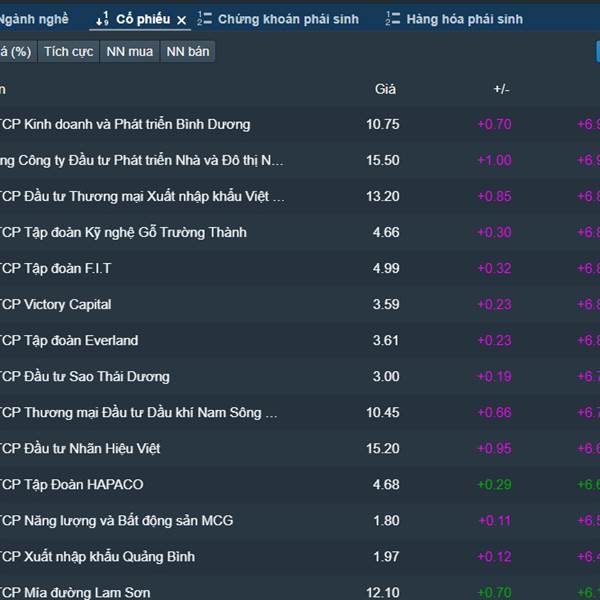Open the Tập Đoàn HAPACO row

coord(300,484)
